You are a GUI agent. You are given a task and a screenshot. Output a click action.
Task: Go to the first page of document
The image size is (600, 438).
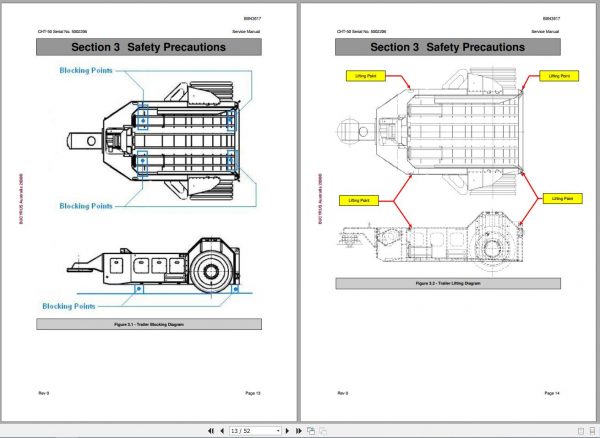point(211,431)
